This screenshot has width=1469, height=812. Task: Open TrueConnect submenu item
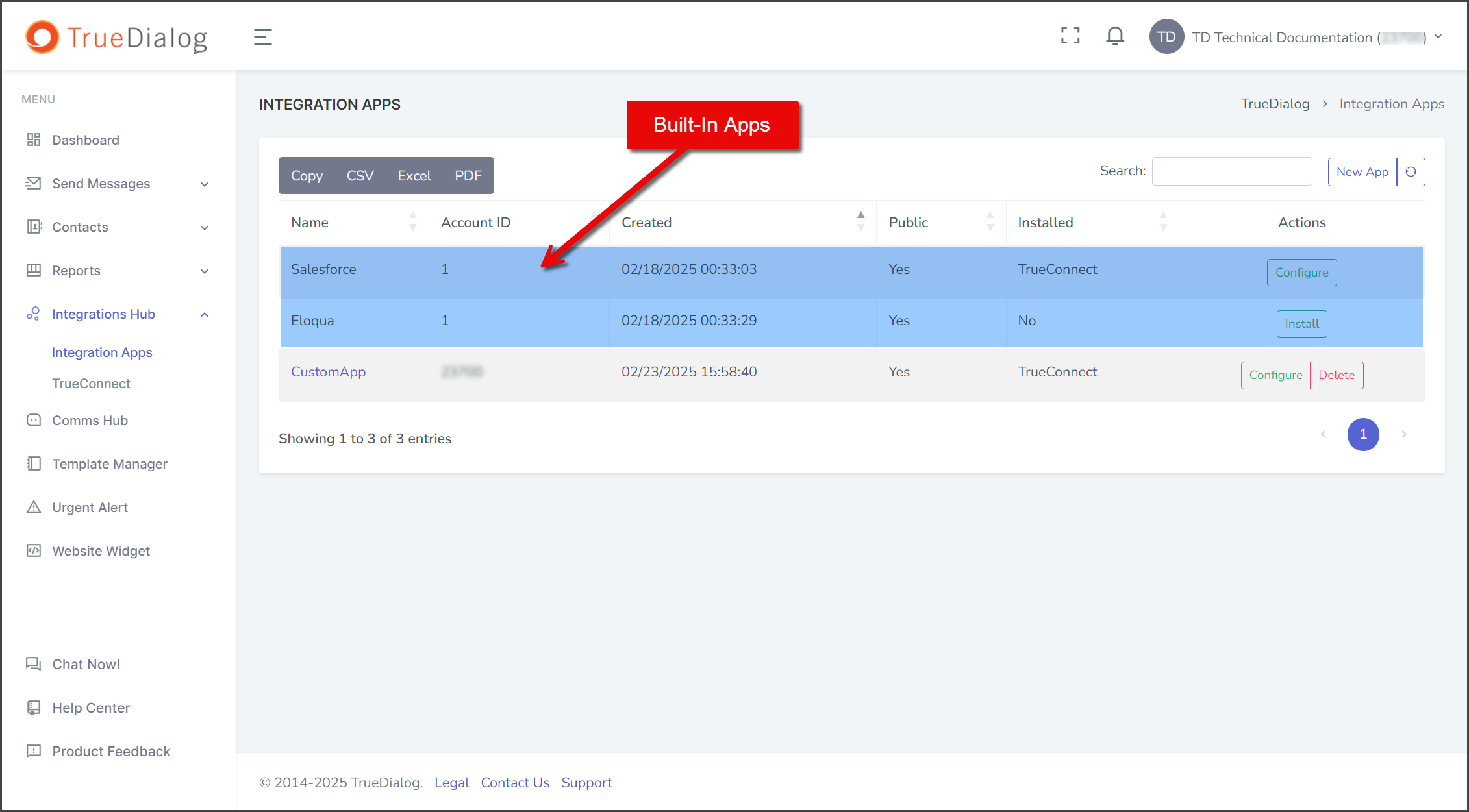click(91, 384)
